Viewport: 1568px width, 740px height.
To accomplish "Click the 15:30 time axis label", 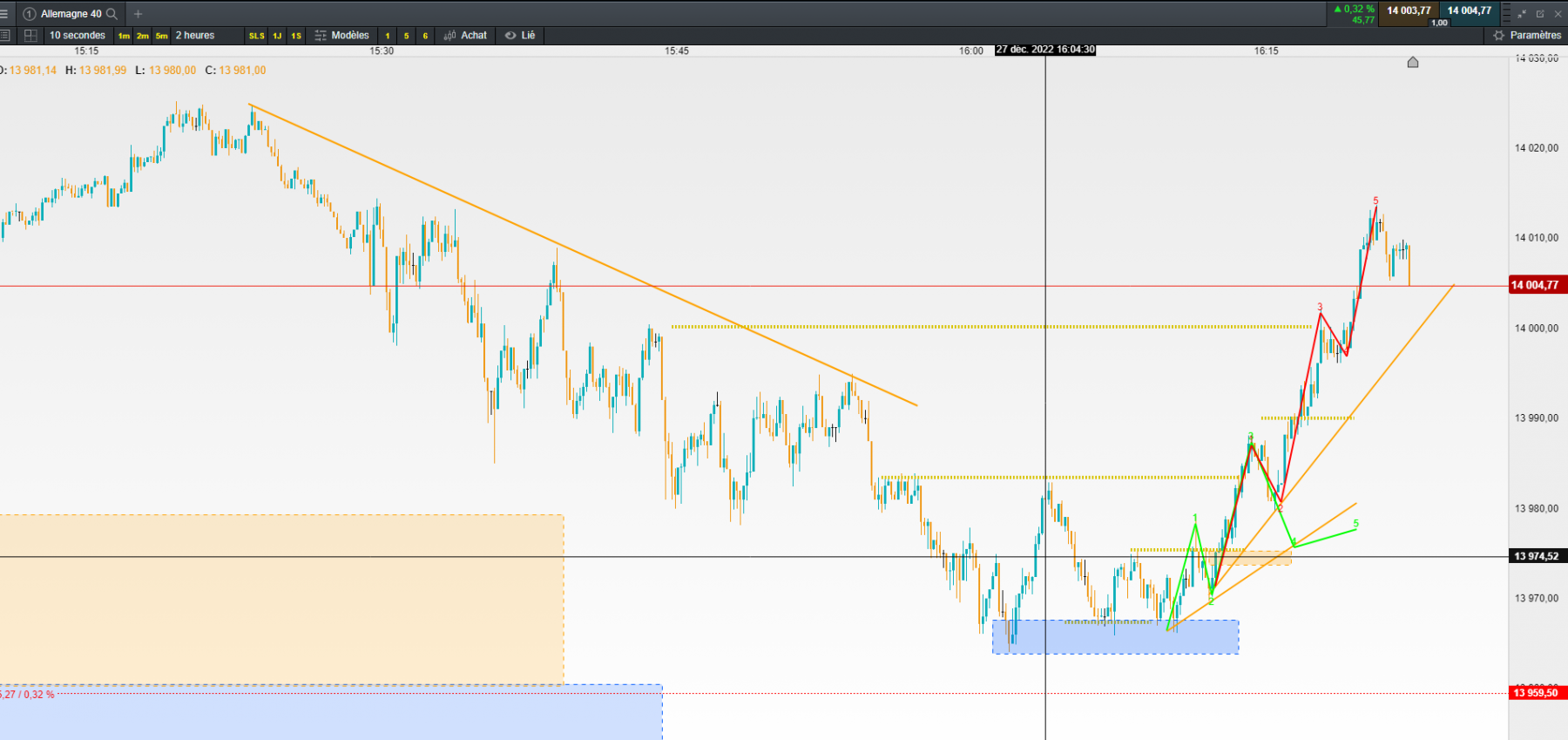I will pyautogui.click(x=382, y=51).
